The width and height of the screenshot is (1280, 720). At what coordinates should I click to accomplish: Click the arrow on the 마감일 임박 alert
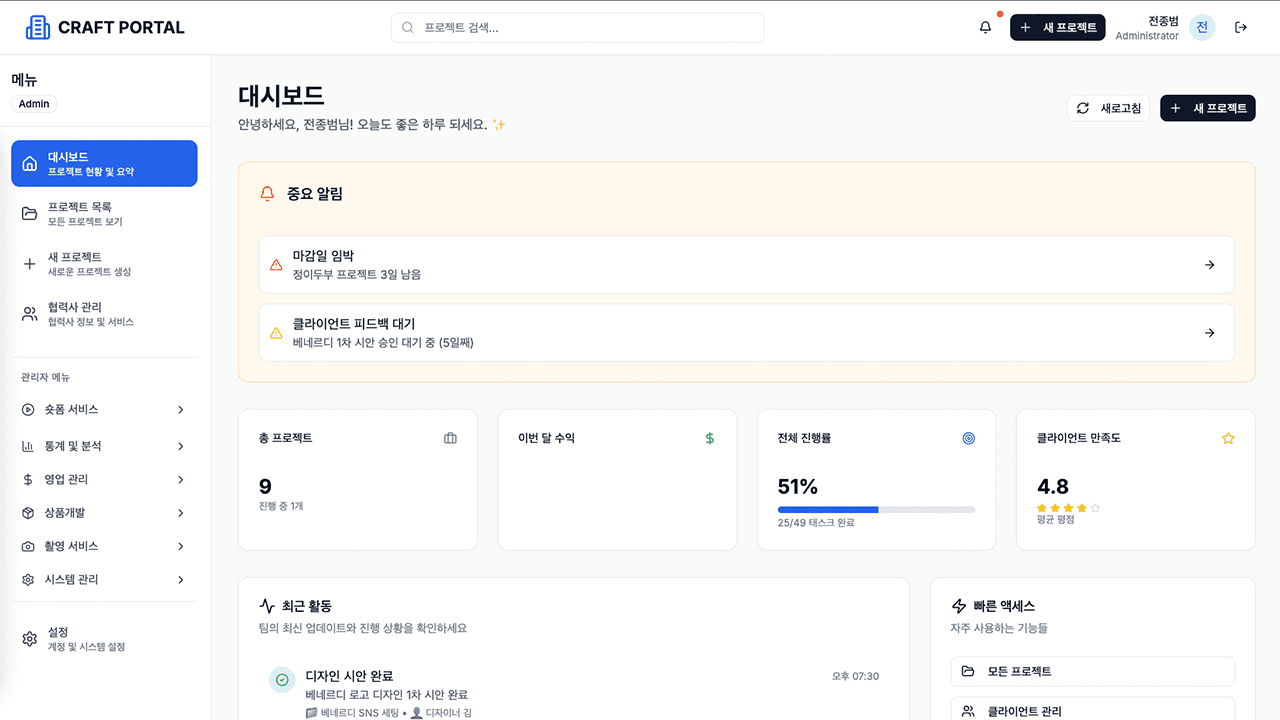(1209, 264)
